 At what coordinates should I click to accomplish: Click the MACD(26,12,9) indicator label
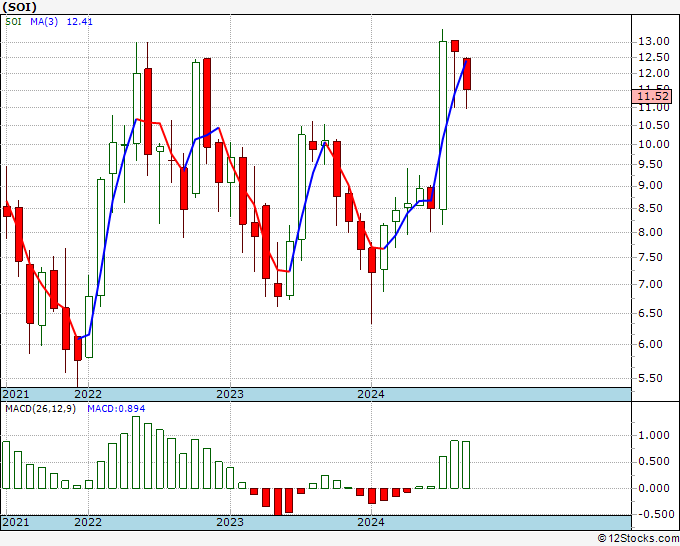[x=40, y=409]
